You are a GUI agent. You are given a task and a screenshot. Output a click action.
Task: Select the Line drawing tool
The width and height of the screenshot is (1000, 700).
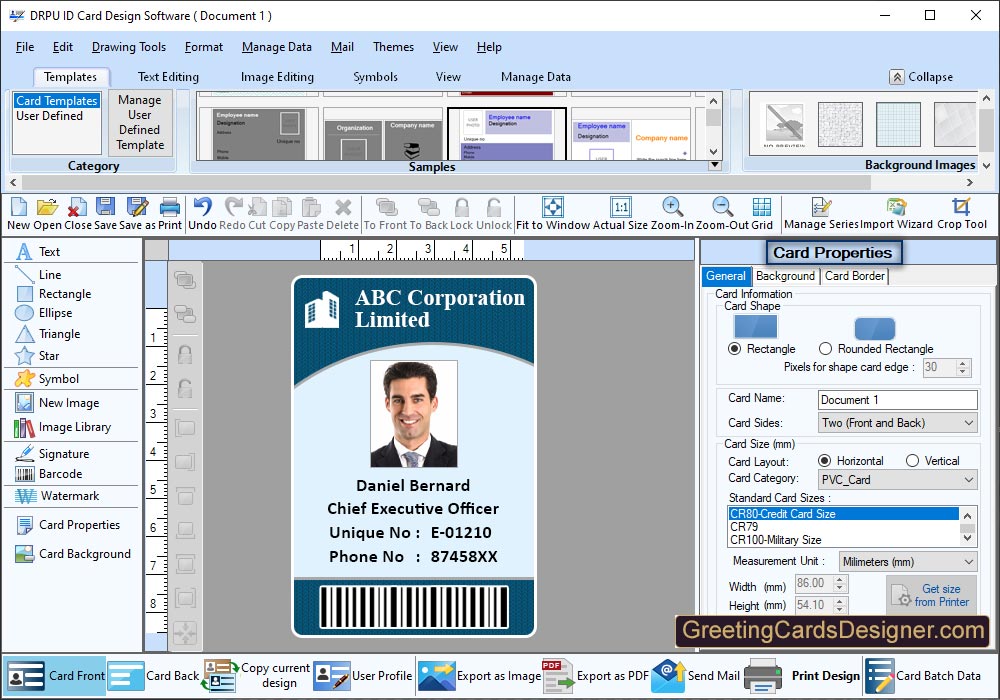click(x=39, y=275)
